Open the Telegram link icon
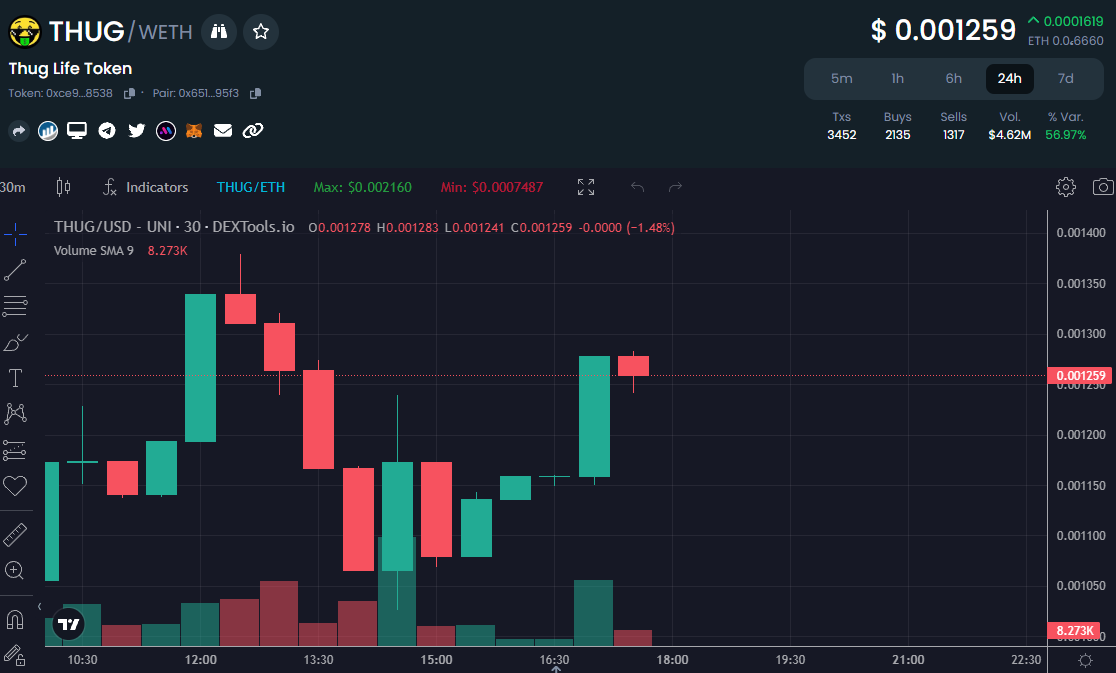 coord(107,131)
